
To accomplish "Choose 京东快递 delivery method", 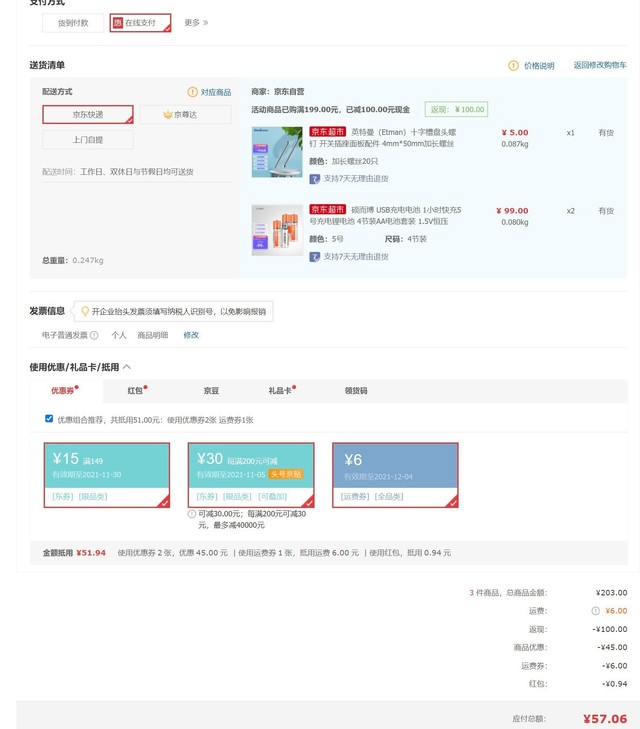I will pyautogui.click(x=88, y=114).
